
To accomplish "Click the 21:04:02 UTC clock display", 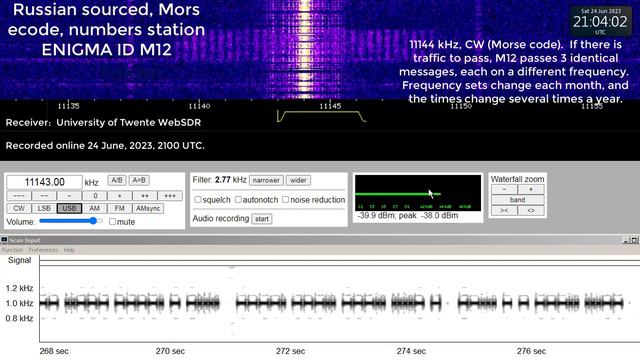I will click(600, 22).
